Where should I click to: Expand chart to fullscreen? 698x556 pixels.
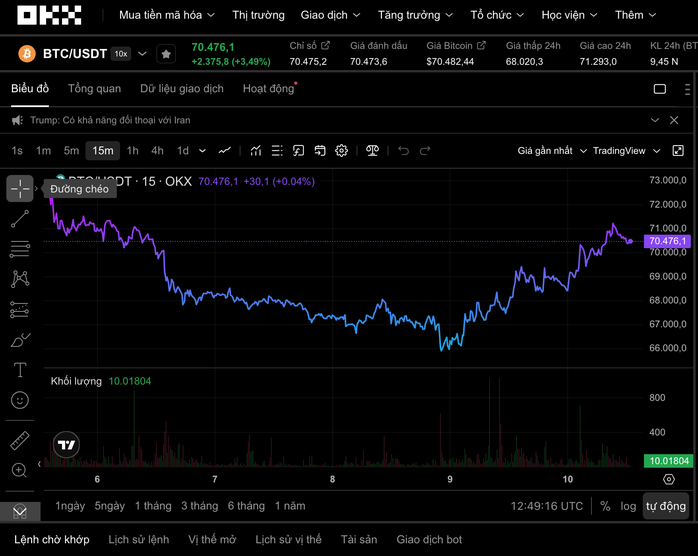coord(678,151)
